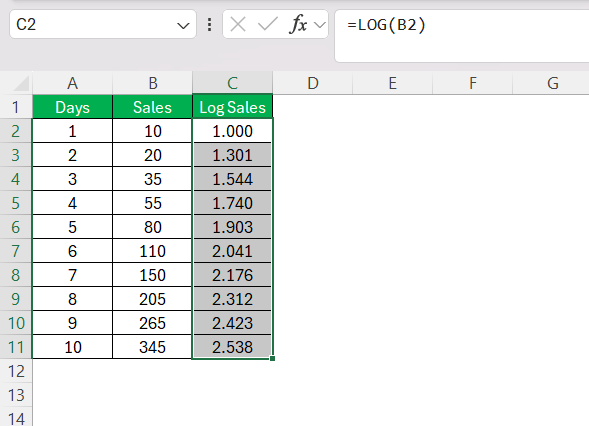Select row 11 header

coord(16,347)
